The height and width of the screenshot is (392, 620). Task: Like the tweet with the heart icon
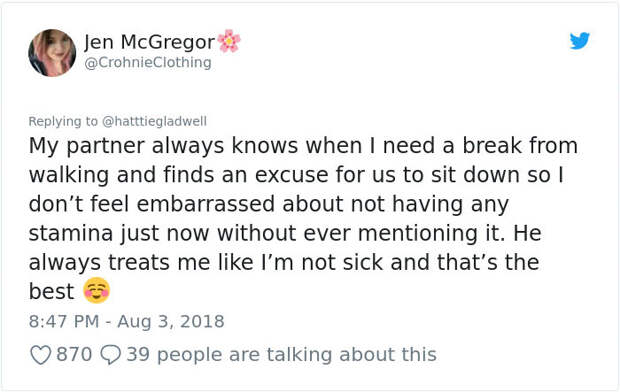(x=41, y=354)
